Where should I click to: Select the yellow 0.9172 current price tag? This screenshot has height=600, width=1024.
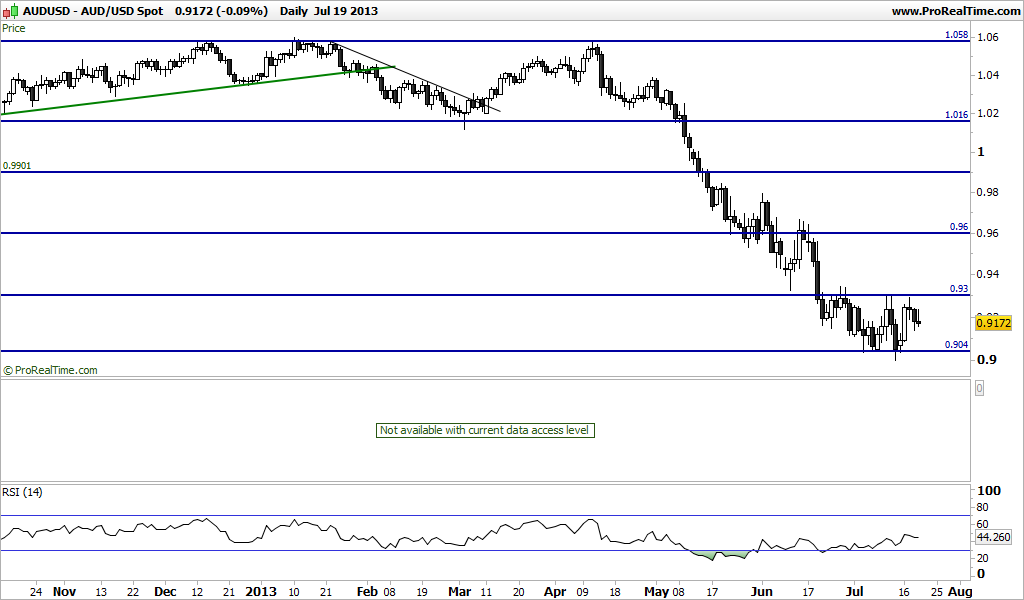[993, 323]
